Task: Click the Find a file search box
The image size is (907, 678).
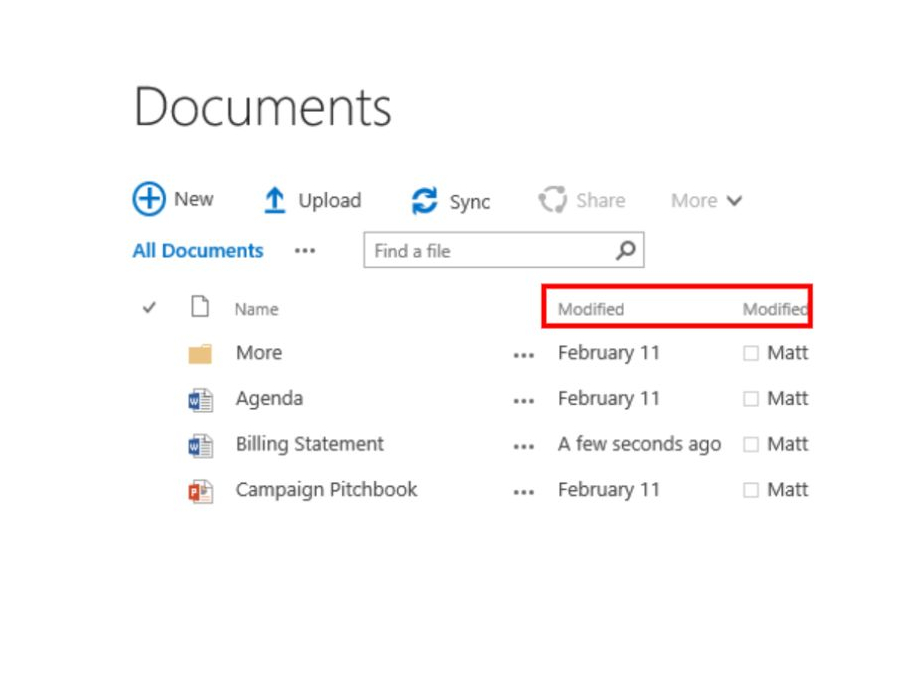Action: (488, 251)
